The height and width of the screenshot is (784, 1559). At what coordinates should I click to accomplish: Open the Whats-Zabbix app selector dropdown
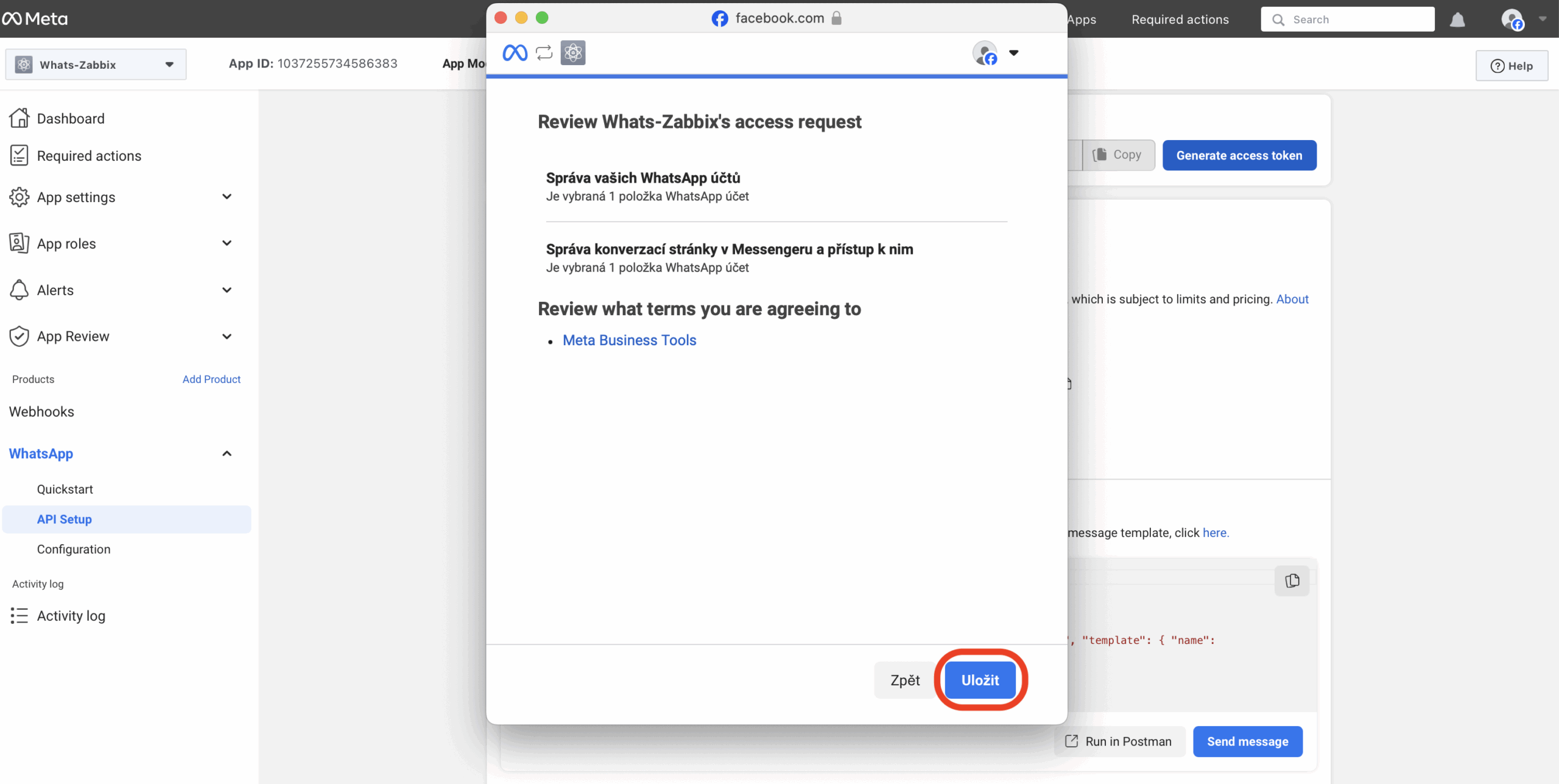pyautogui.click(x=96, y=64)
